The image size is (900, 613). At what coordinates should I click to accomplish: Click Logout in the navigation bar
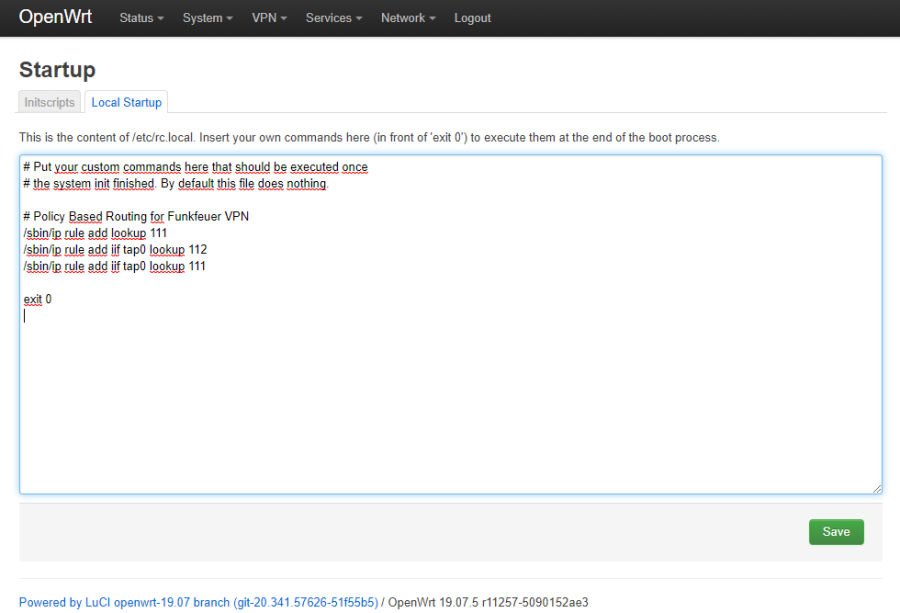click(x=472, y=18)
